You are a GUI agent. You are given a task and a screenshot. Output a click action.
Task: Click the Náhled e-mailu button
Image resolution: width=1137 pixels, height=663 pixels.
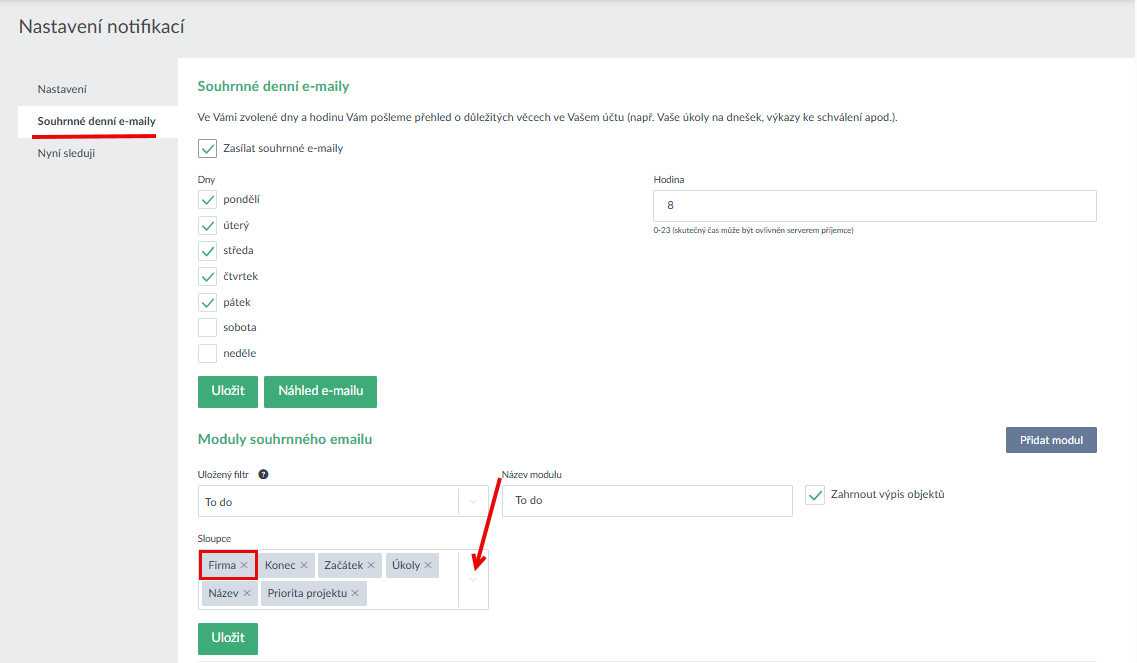[320, 392]
